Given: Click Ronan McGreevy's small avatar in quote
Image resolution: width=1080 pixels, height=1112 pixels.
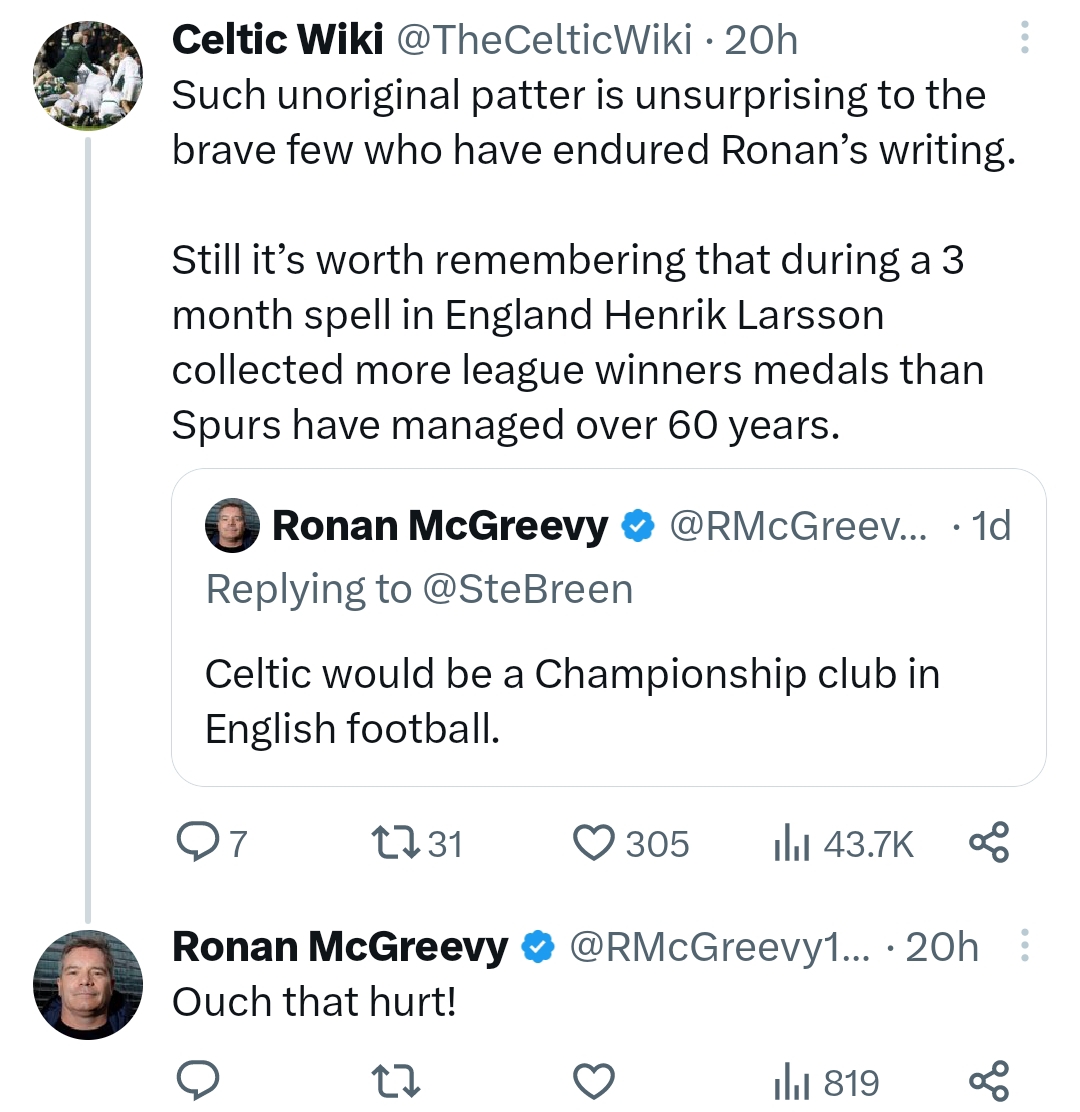Looking at the screenshot, I should (x=232, y=526).
